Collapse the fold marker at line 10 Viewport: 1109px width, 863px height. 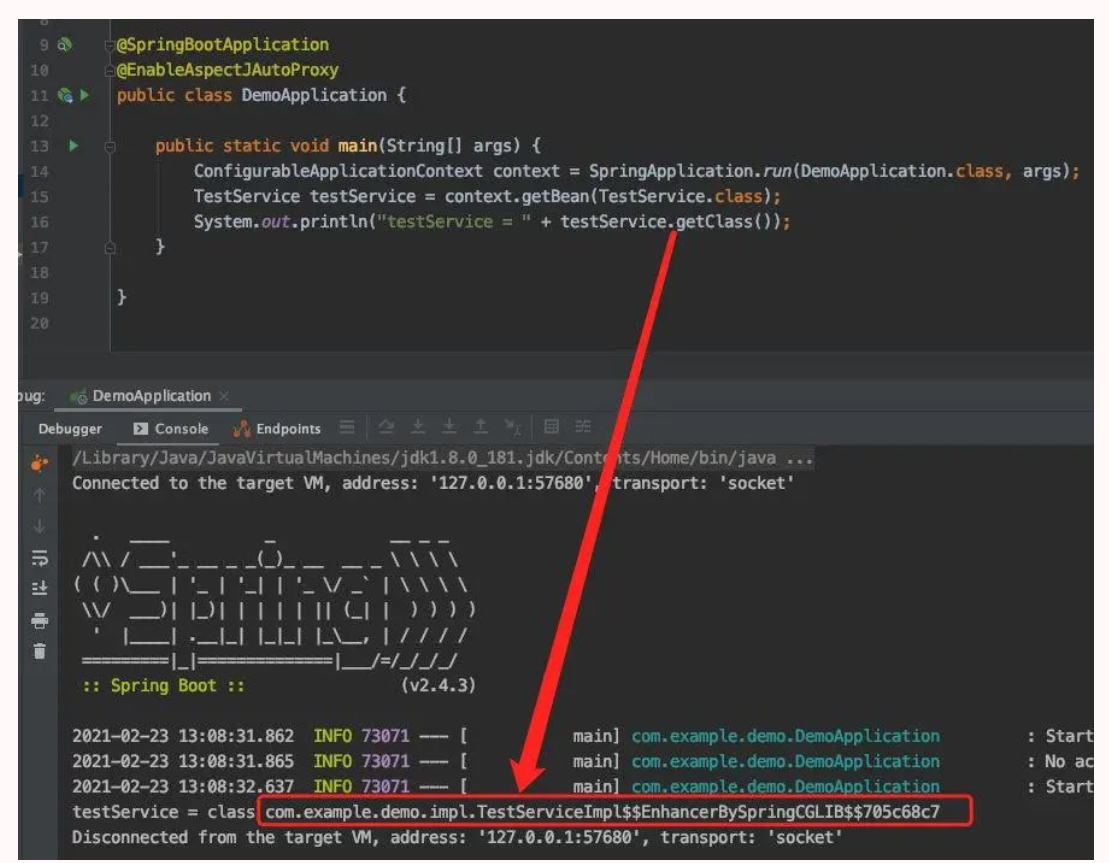point(110,71)
